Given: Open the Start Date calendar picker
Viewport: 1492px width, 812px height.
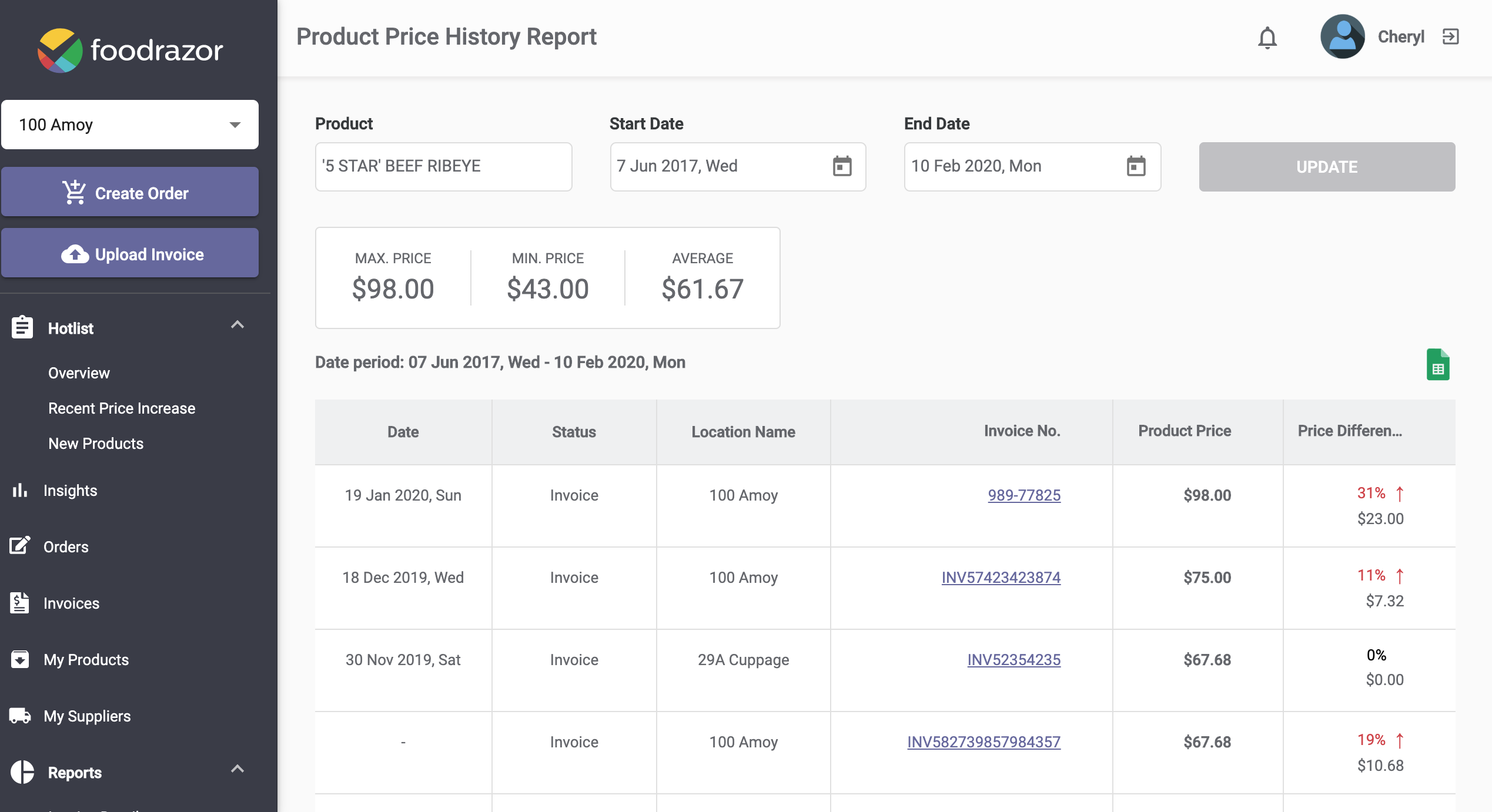Looking at the screenshot, I should coord(842,166).
